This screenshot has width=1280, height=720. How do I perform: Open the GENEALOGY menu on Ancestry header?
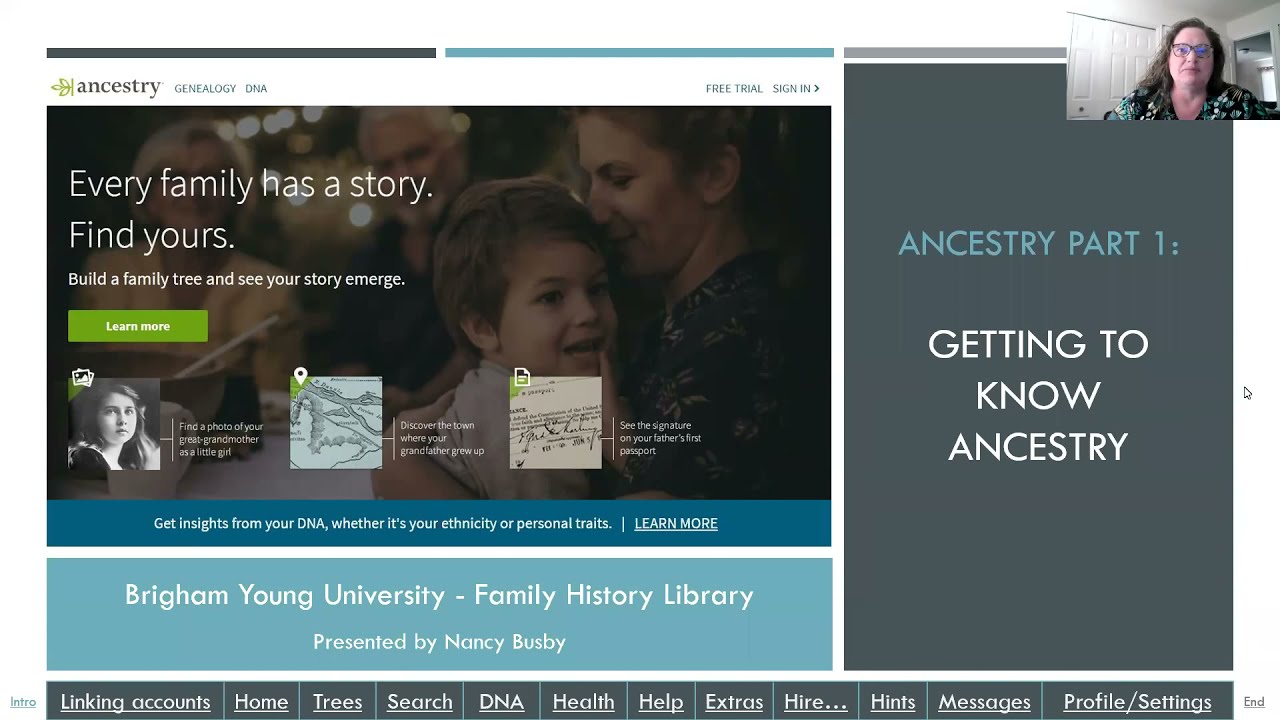pyautogui.click(x=205, y=88)
